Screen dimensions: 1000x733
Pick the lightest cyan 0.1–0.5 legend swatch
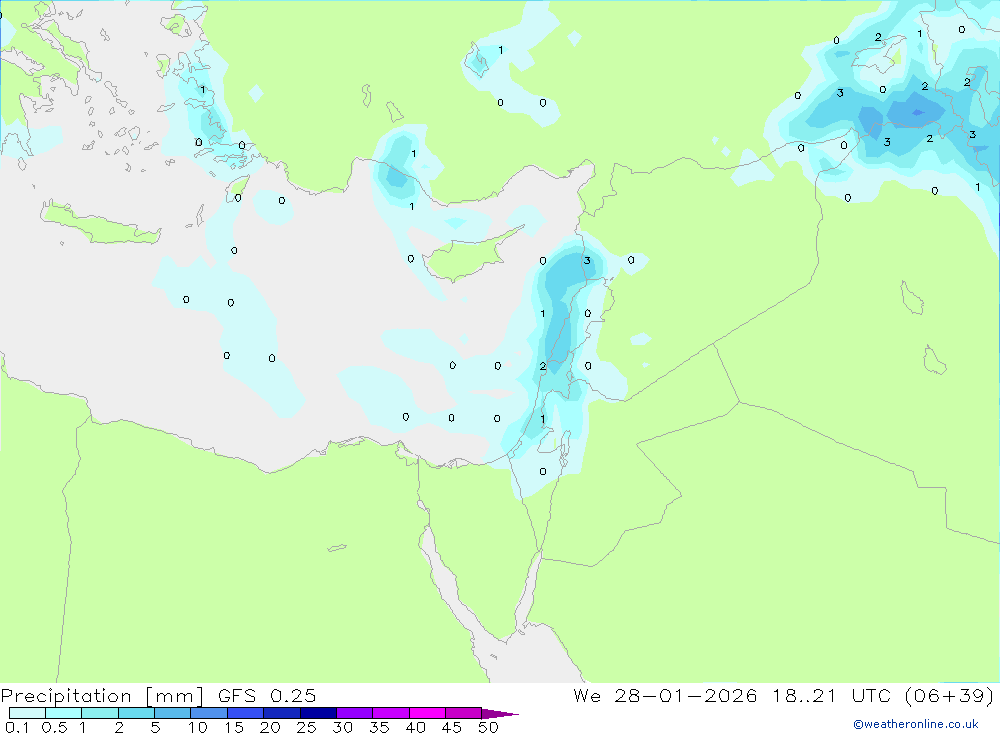click(27, 713)
